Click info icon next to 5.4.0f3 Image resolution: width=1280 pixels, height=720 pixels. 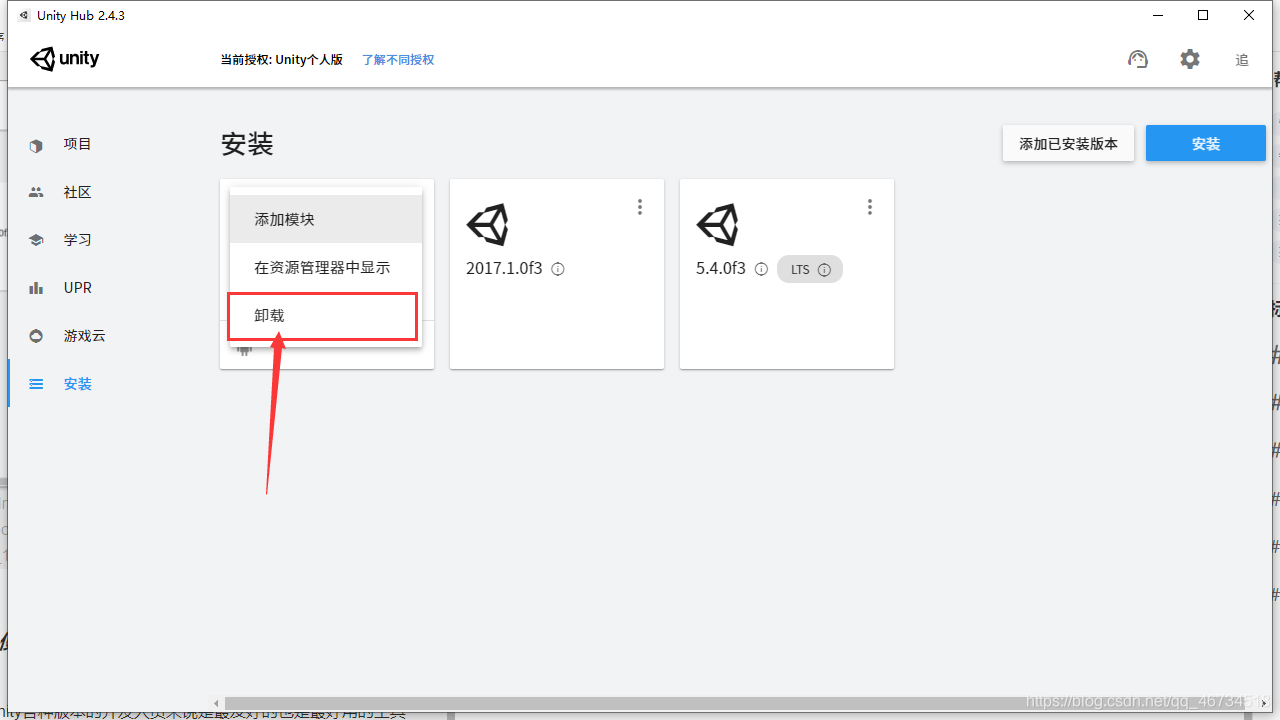761,269
